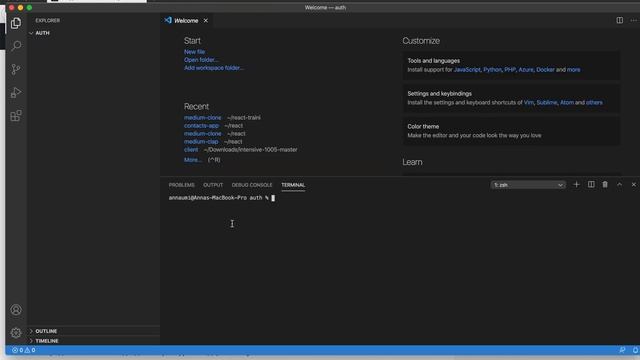
Task: Click the Learn heading
Action: (412, 162)
